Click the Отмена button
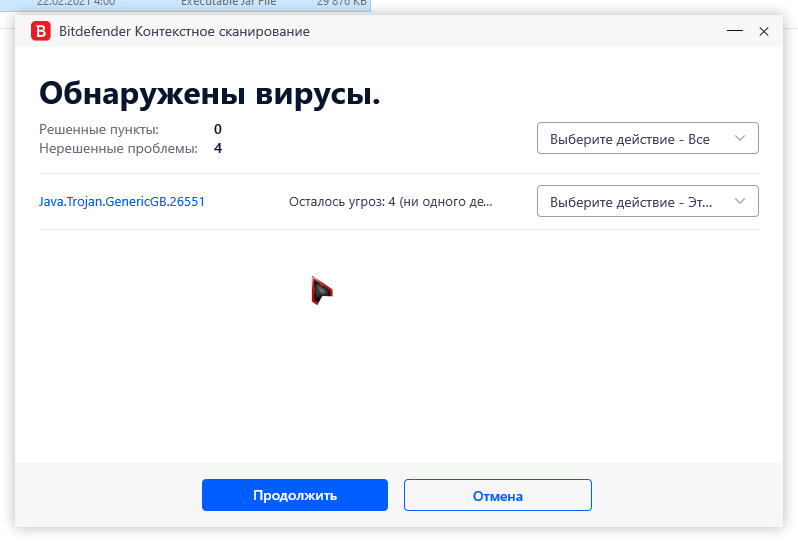Image resolution: width=798 pixels, height=542 pixels. [x=498, y=495]
